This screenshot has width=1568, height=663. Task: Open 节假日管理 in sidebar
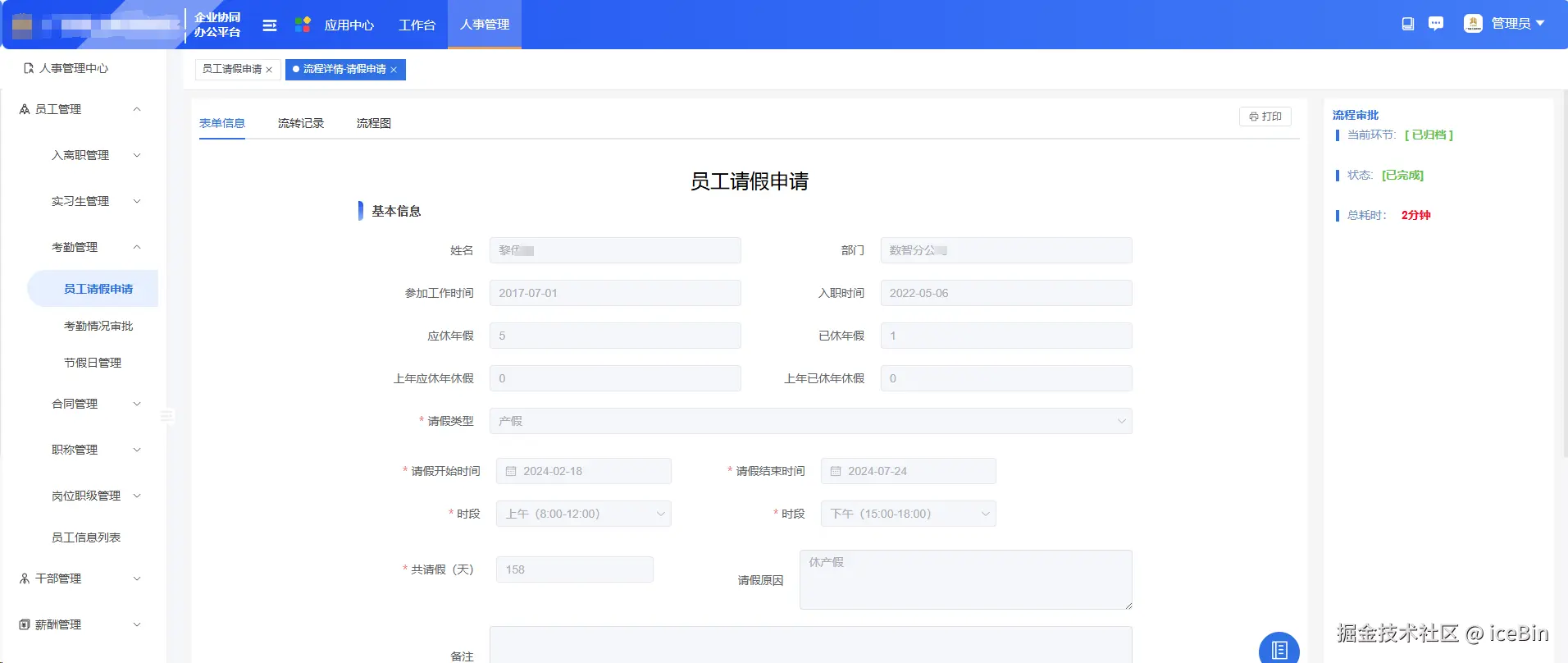[x=93, y=363]
